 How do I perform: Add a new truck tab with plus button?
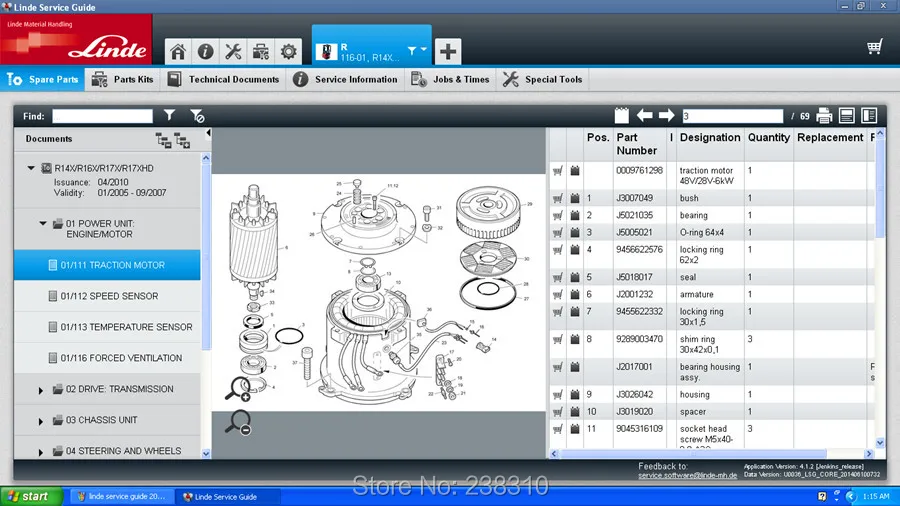(448, 52)
